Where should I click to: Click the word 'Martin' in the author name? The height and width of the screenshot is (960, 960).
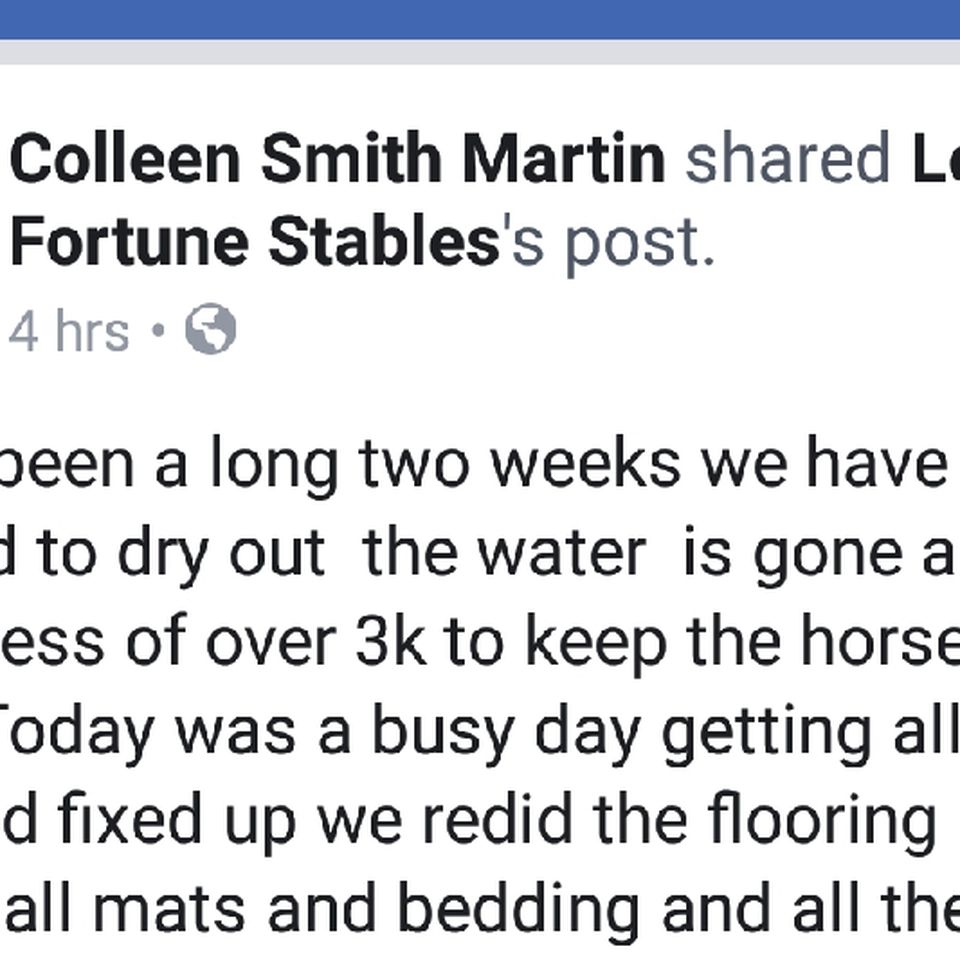pos(563,159)
